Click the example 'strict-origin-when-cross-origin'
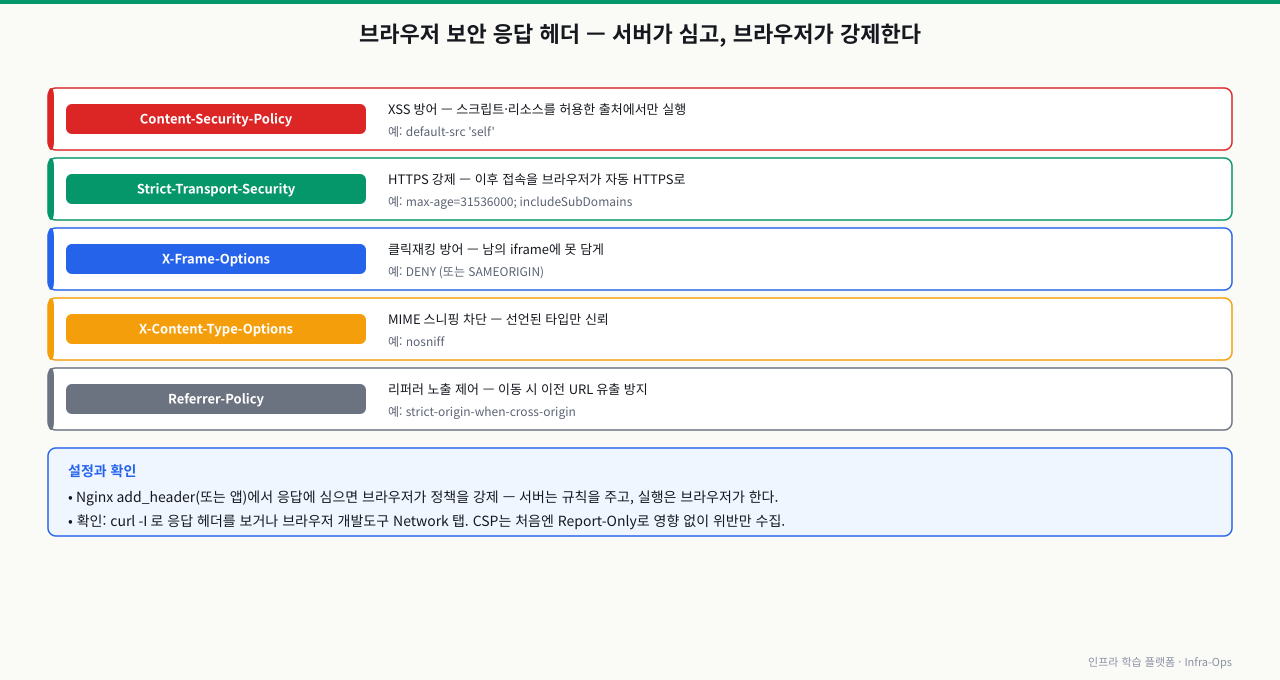The width and height of the screenshot is (1280, 680). click(491, 411)
